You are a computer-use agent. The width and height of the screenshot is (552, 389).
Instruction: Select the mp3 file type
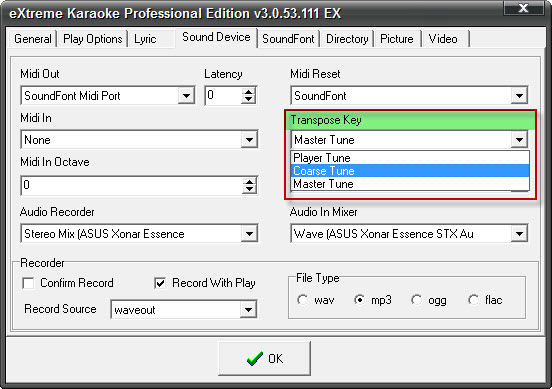point(359,300)
